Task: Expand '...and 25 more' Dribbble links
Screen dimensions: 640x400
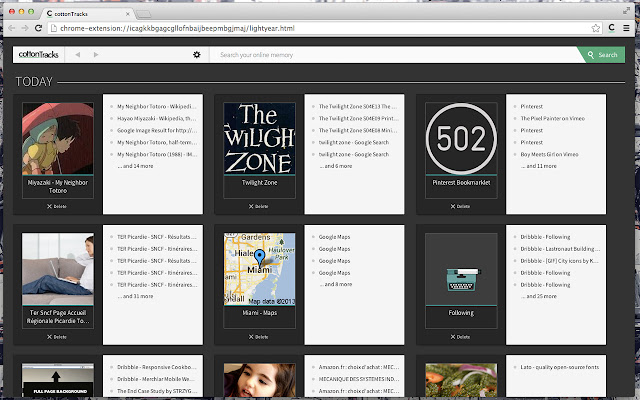Action: [539, 296]
